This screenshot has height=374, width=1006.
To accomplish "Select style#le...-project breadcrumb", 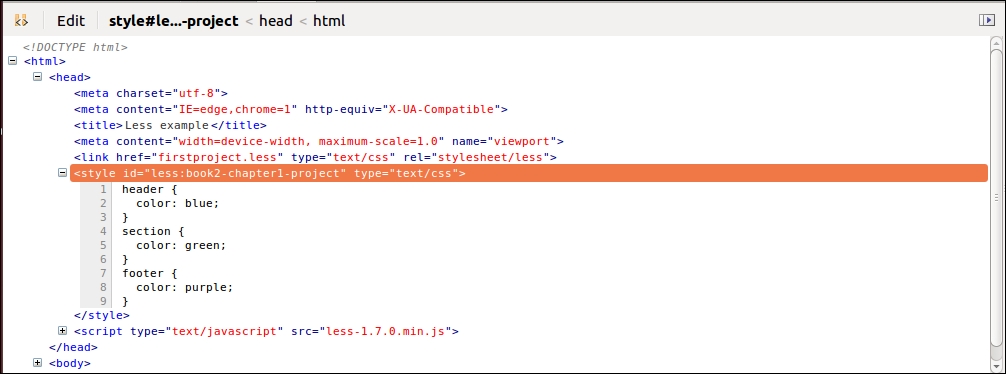I will point(173,21).
